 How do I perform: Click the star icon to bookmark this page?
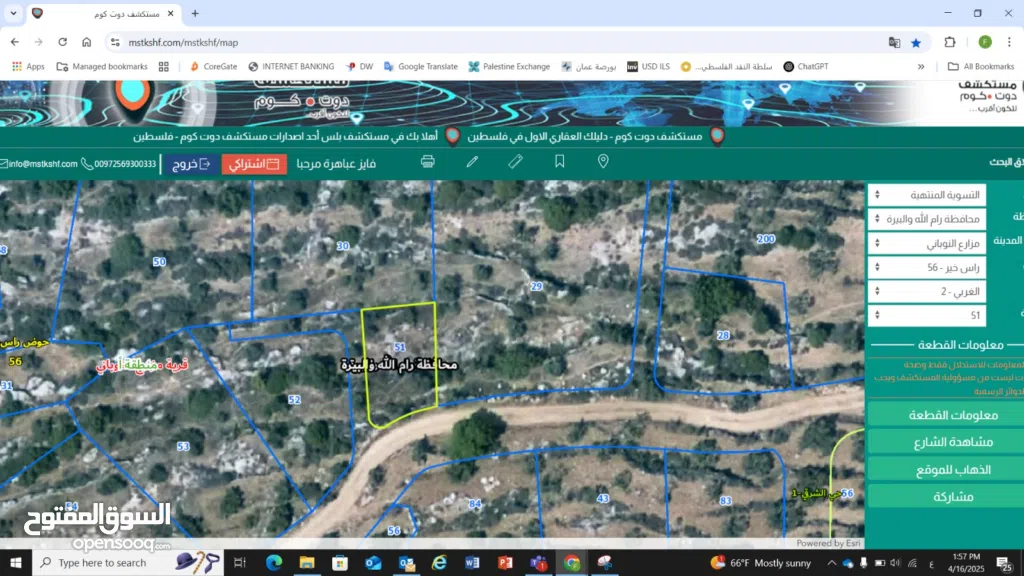pyautogui.click(x=916, y=42)
